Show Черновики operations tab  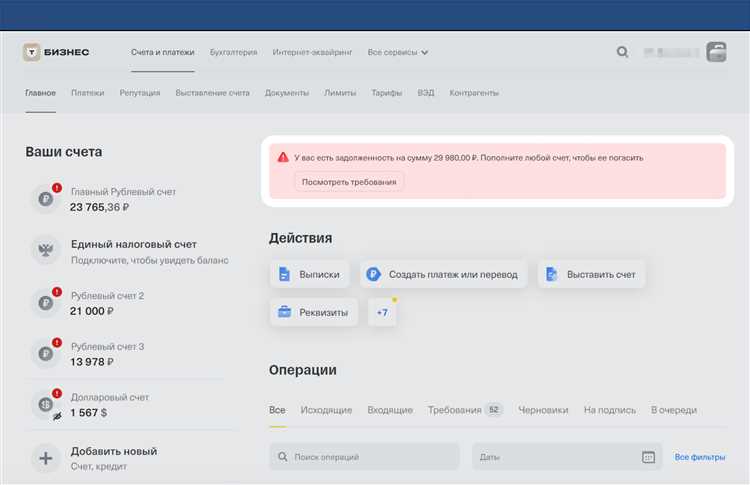coord(543,410)
